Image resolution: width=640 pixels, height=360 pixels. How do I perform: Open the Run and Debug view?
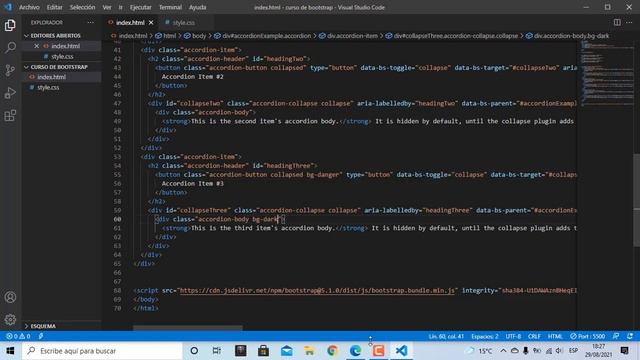[x=10, y=93]
